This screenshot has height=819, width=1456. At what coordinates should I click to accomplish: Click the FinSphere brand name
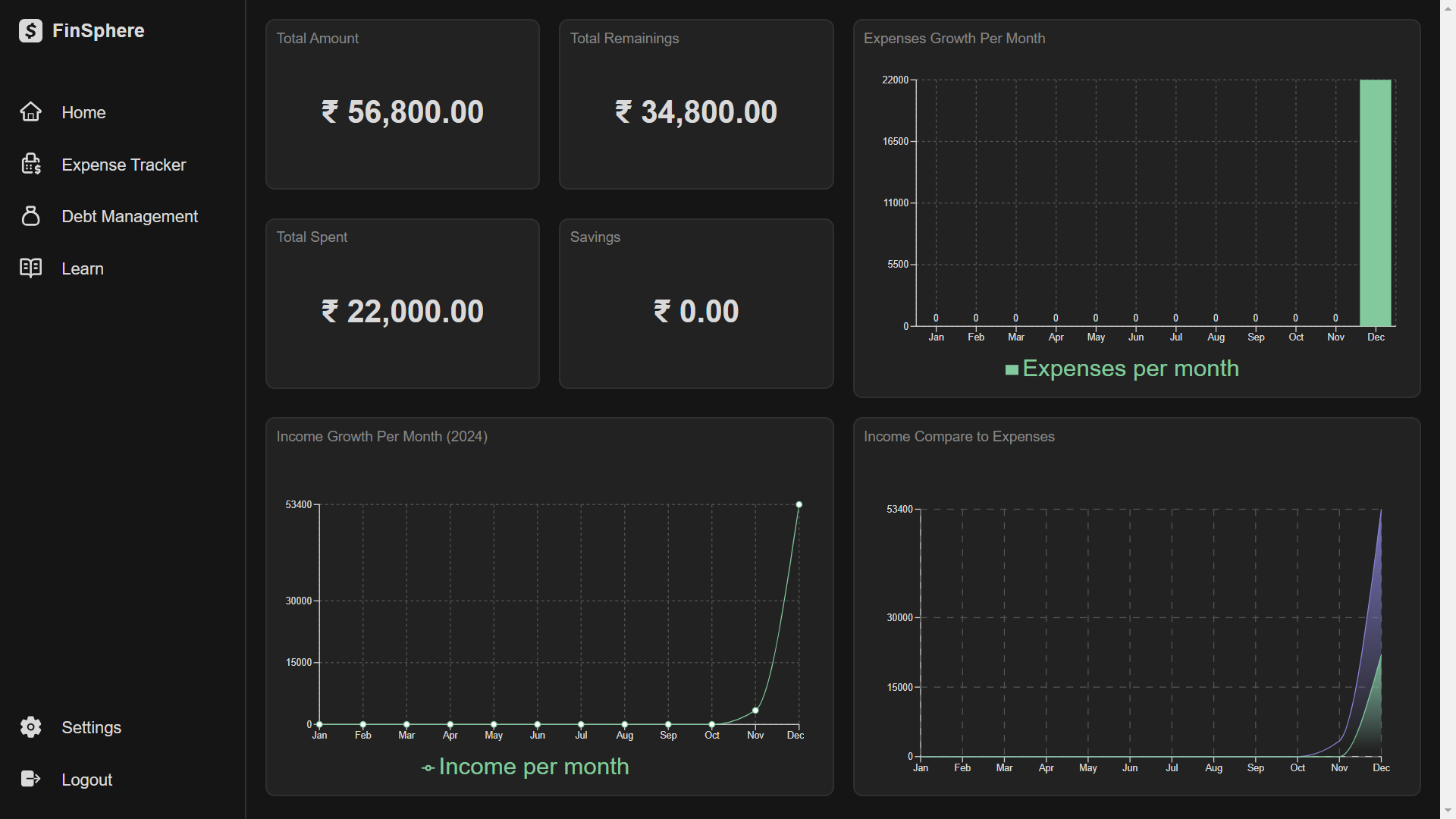click(99, 31)
